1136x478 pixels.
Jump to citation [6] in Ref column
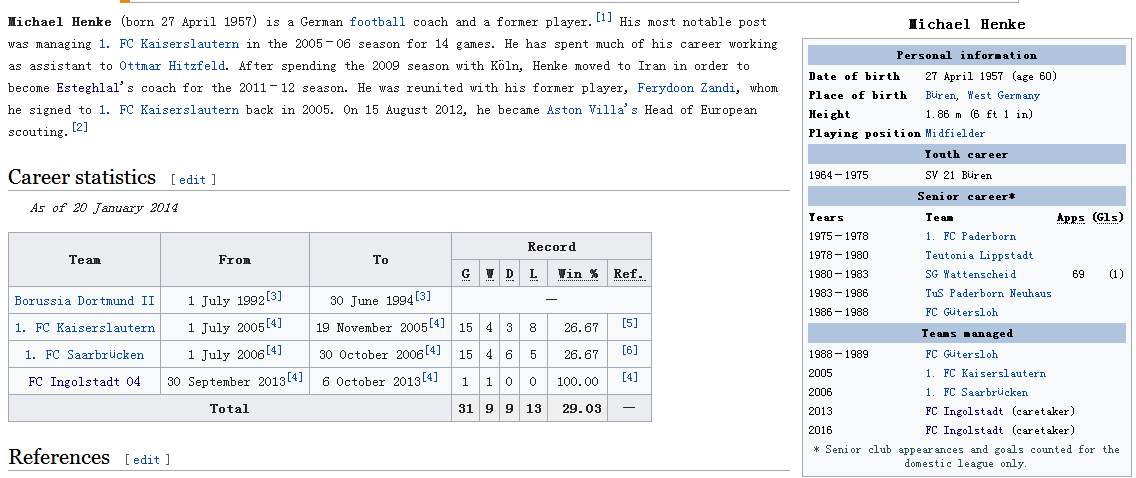point(629,351)
